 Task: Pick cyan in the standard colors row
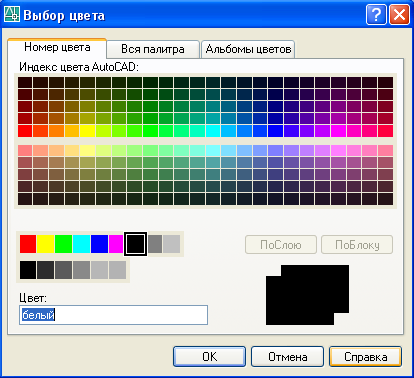tap(81, 244)
